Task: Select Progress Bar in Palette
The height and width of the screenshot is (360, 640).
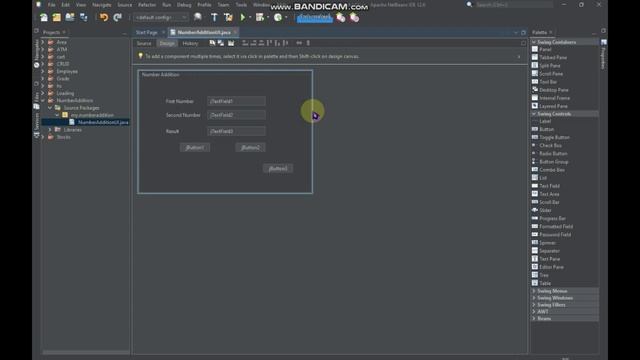Action: [x=549, y=218]
